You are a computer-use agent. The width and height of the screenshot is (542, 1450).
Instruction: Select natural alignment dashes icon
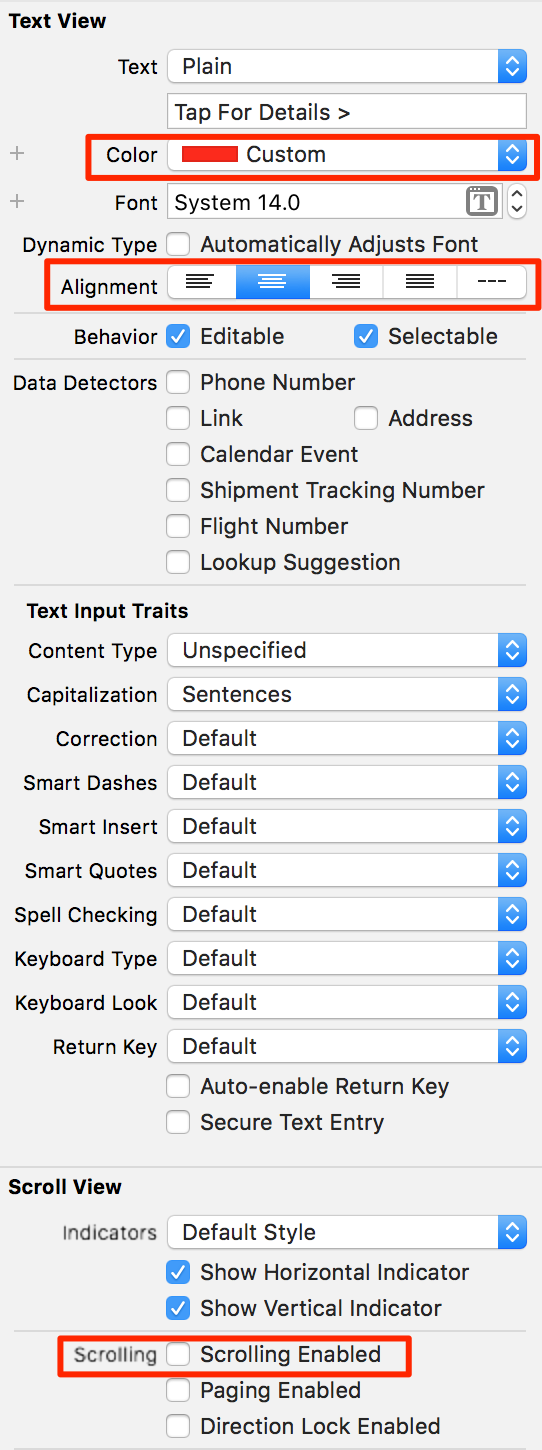pos(491,283)
